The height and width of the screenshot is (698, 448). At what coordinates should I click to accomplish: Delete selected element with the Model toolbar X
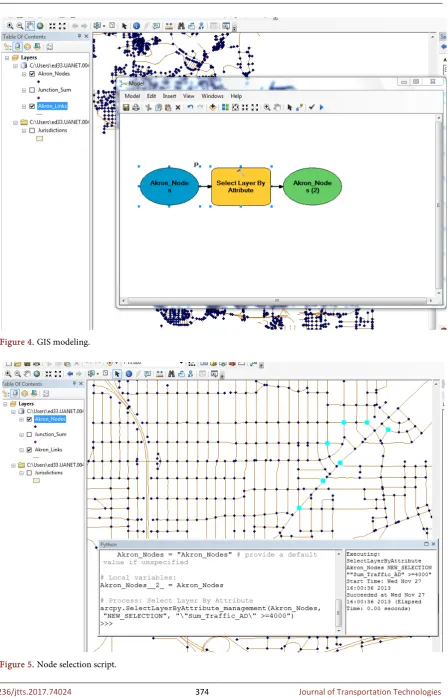coord(178,107)
